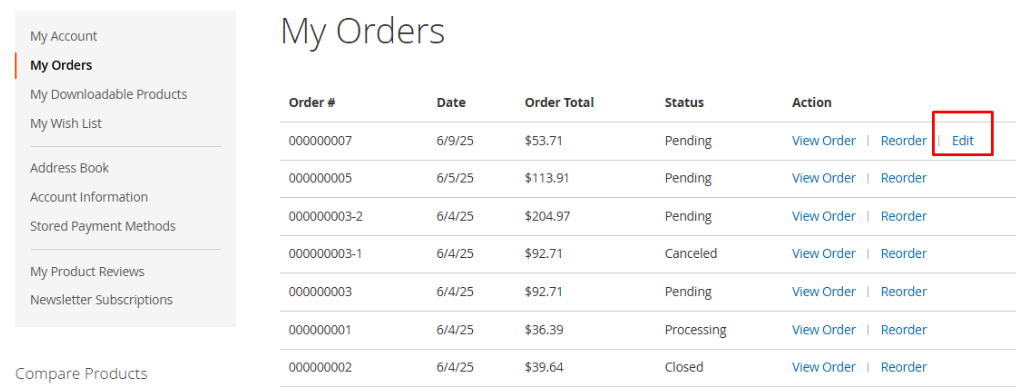
Task: Open My Account in sidebar
Action: 64,36
